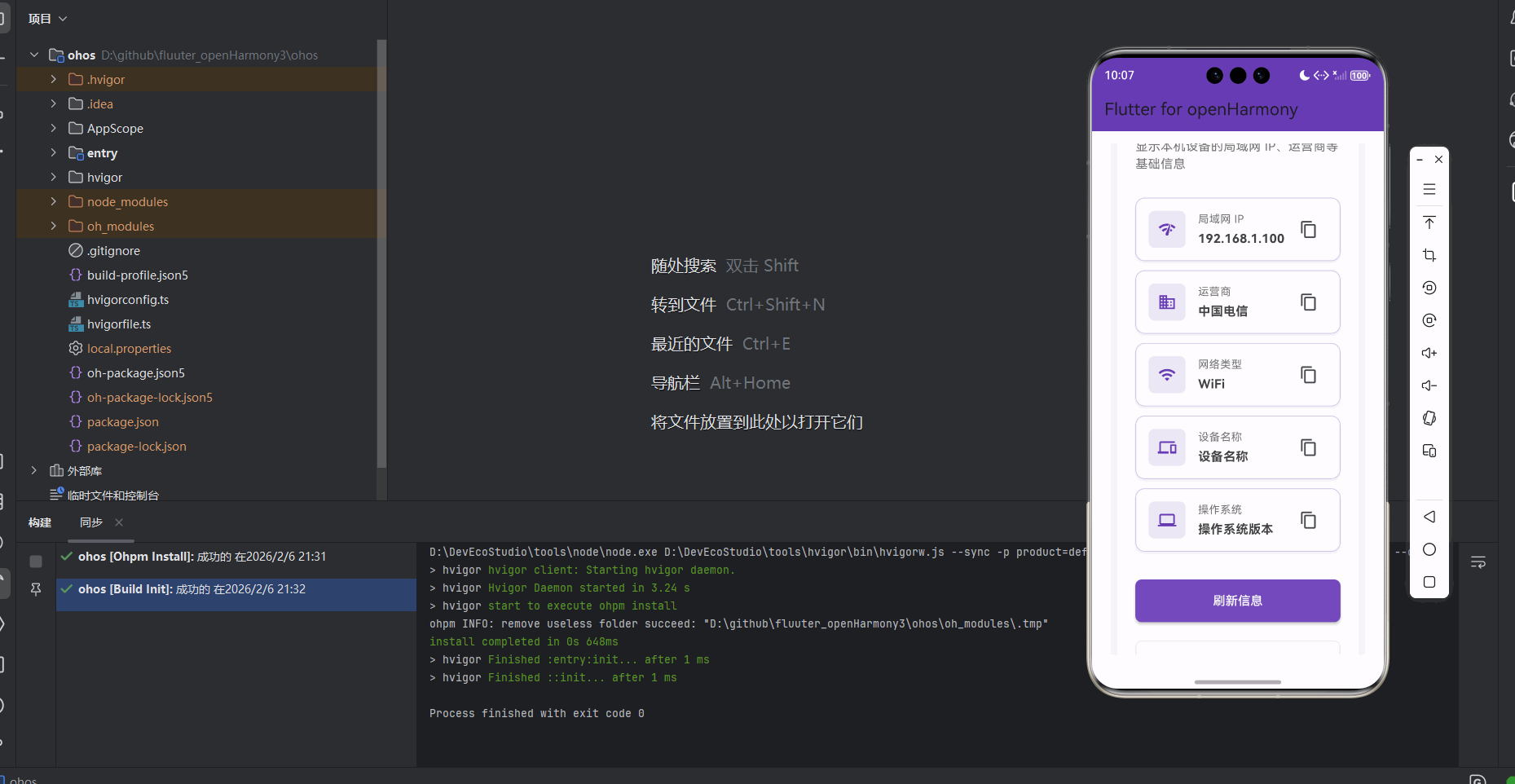Click the 局域网 IP wifi icon in the emulator
The image size is (1515, 784).
(x=1167, y=230)
